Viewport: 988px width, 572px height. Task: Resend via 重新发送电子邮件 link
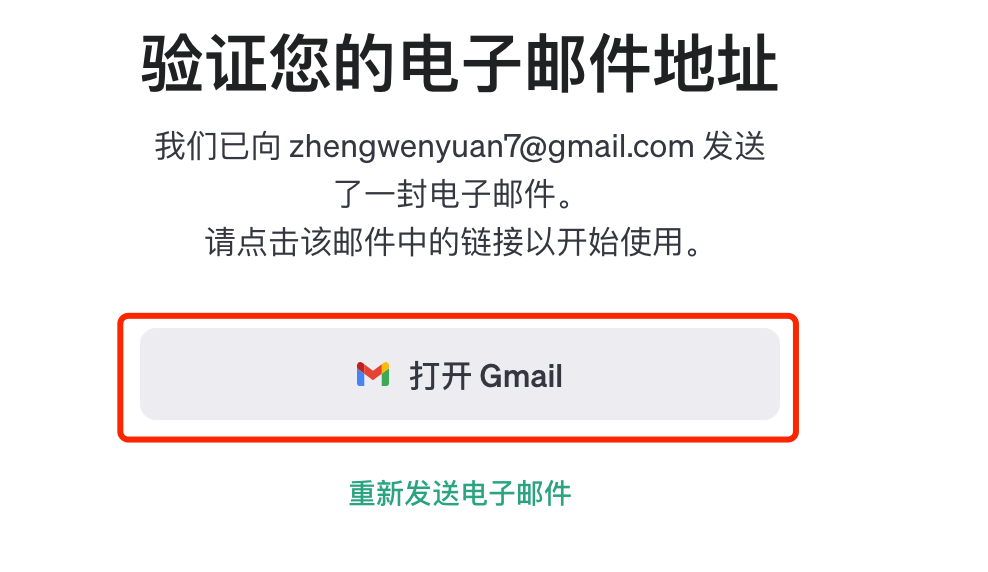(x=459, y=493)
